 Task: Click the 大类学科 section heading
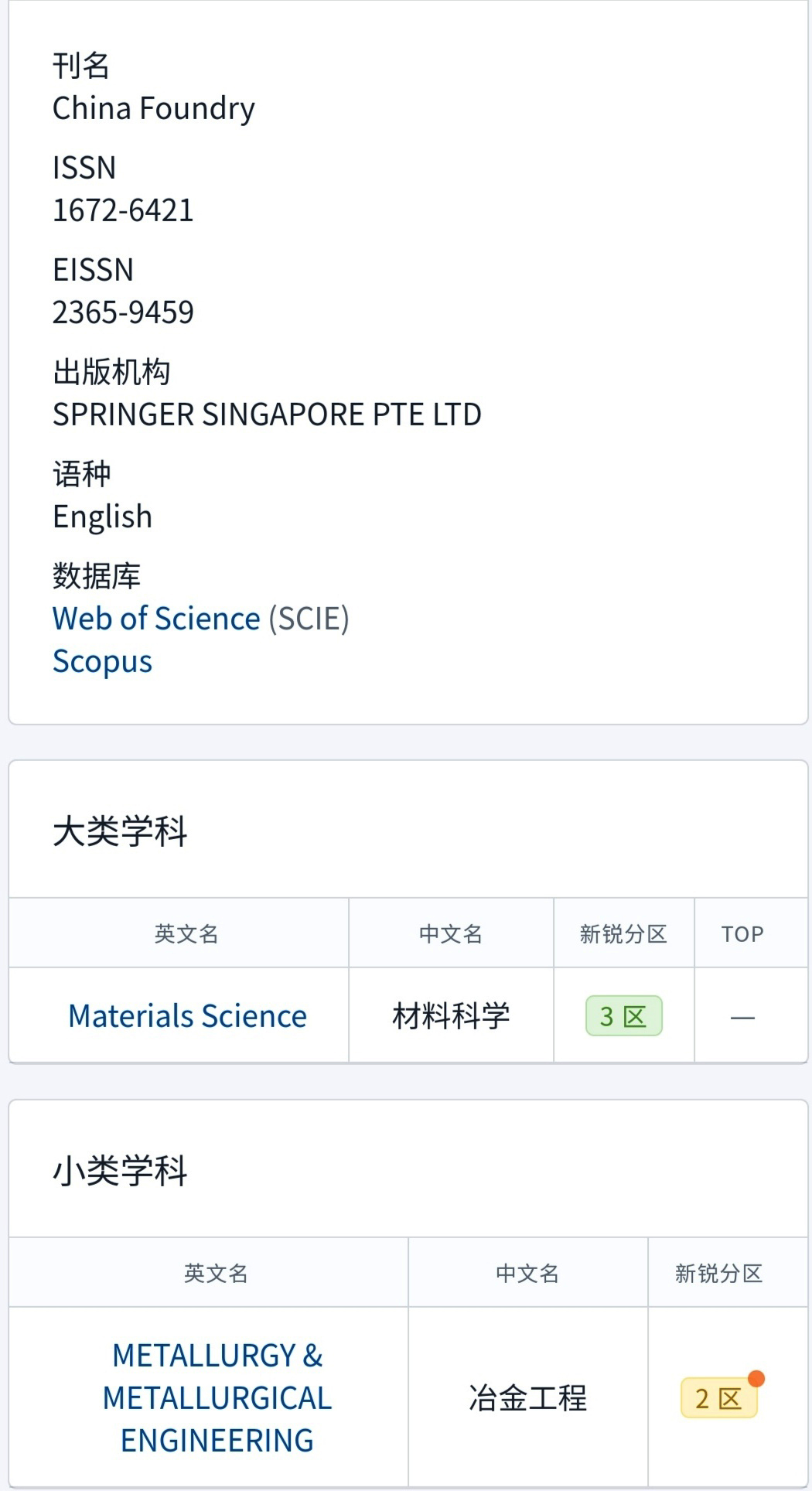click(120, 832)
